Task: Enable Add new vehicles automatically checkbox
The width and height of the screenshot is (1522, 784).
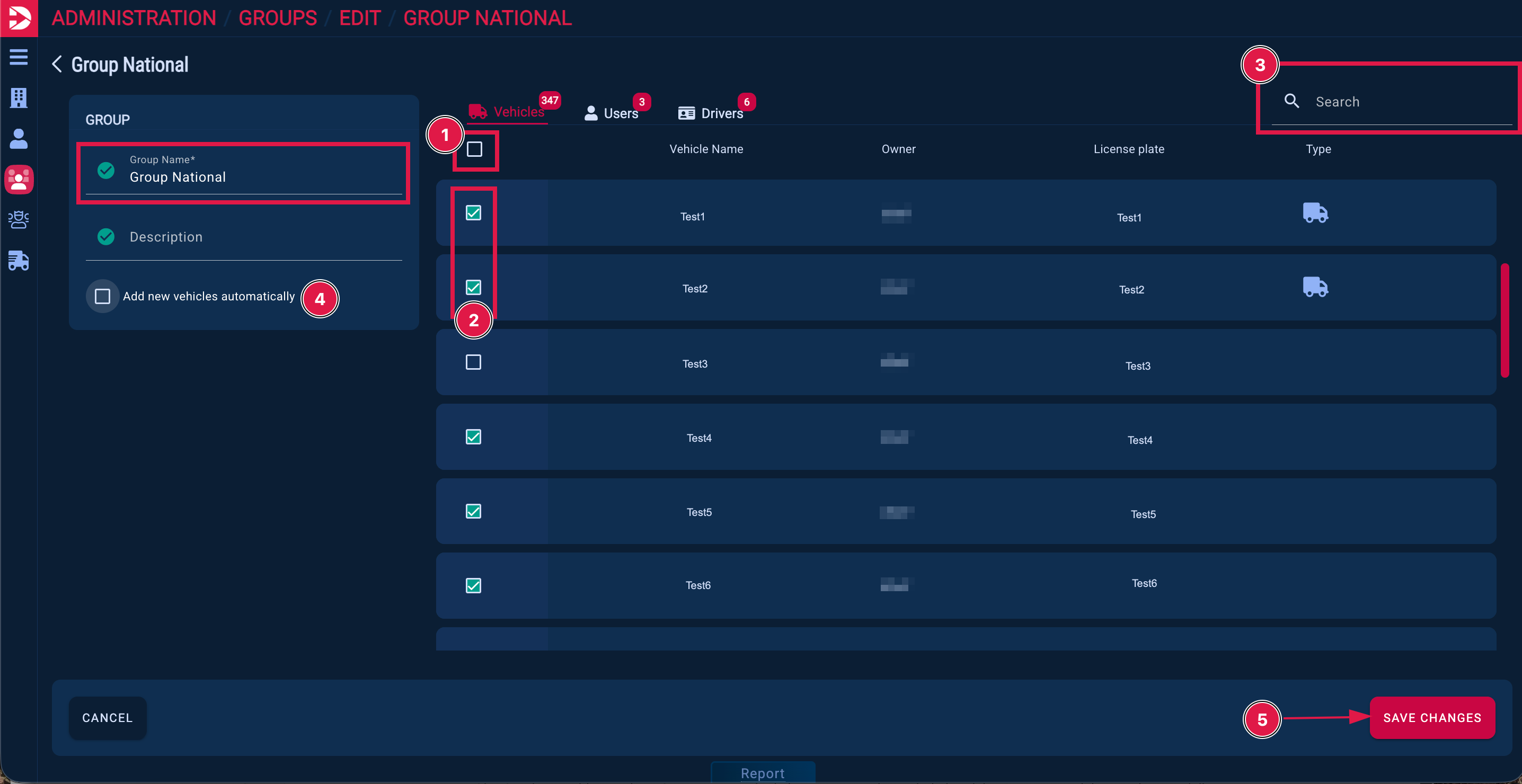Action: [102, 296]
